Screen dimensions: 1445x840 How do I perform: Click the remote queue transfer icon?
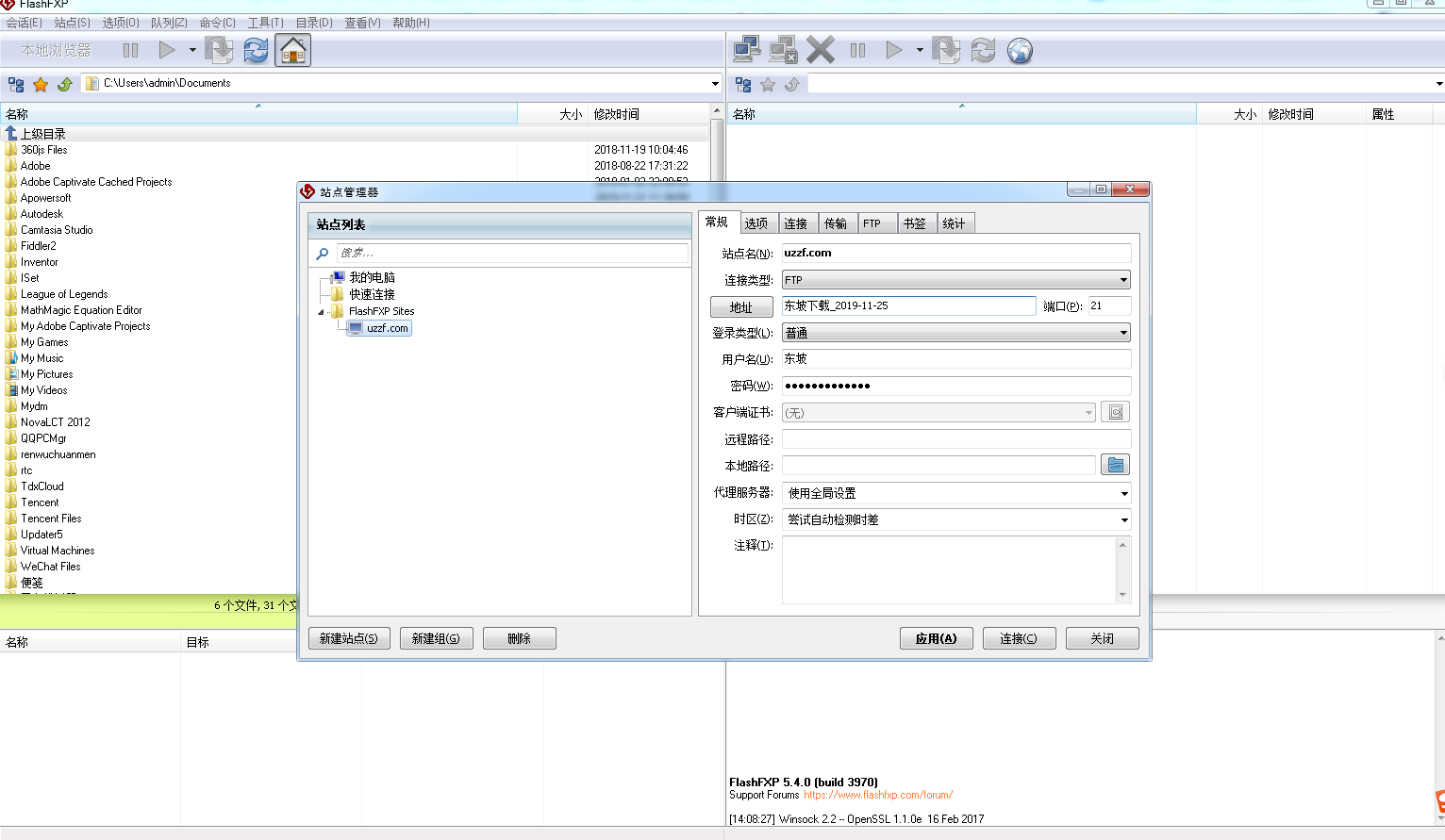click(x=946, y=50)
